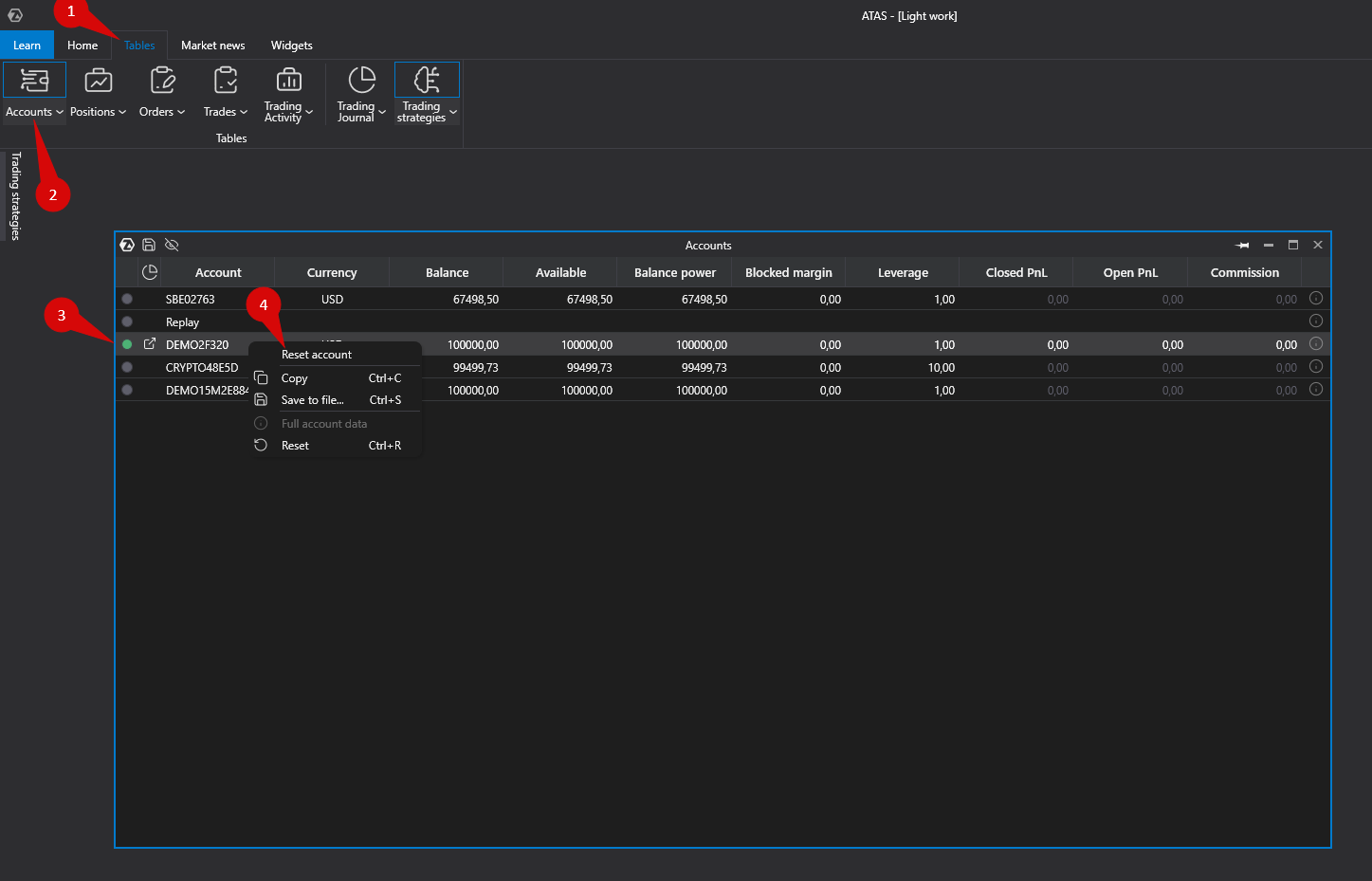Toggle the green status dot for DEMO2F320

tap(127, 344)
